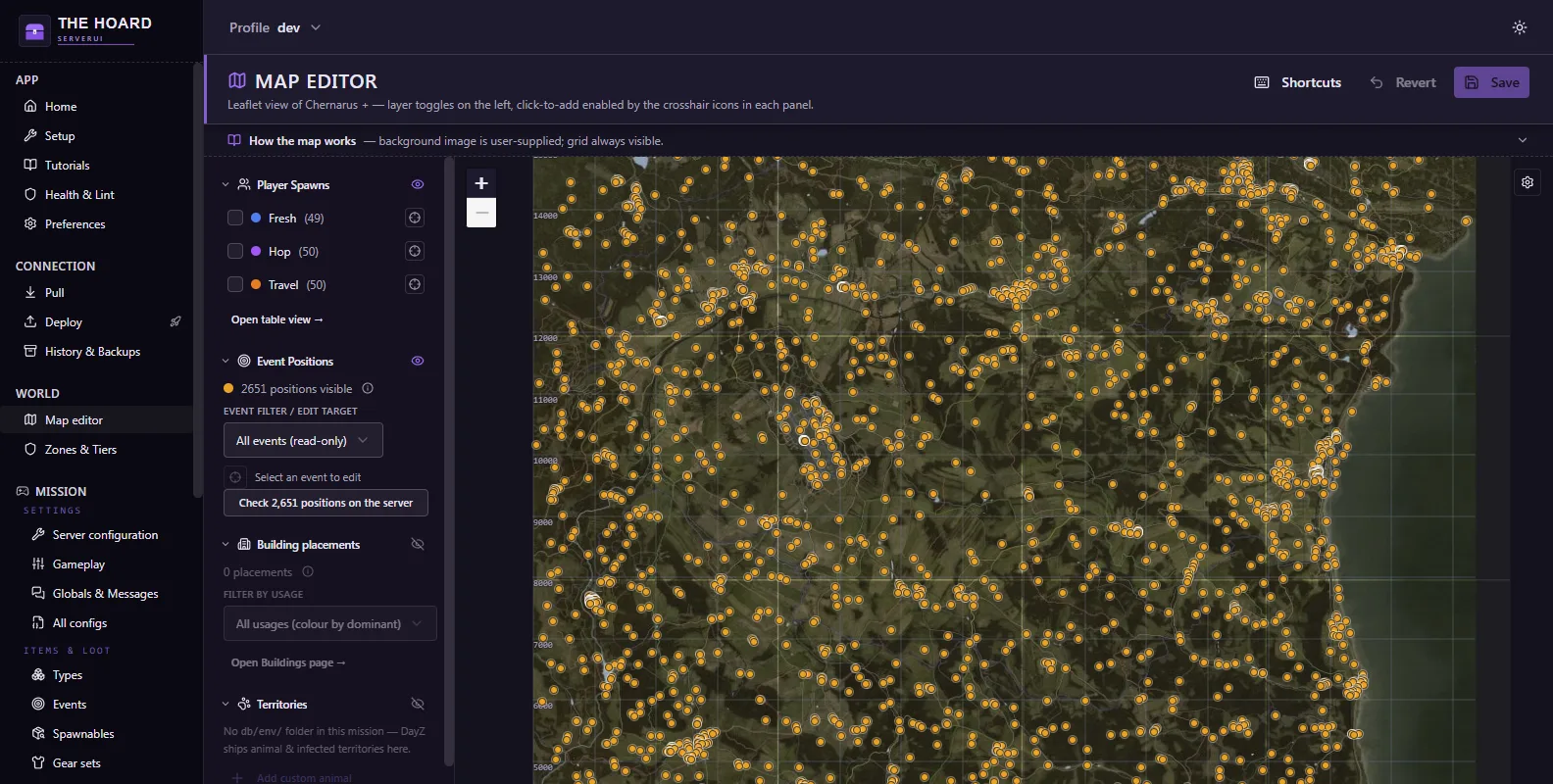Viewport: 1553px width, 784px height.
Task: Click the Event Positions target icon
Action: click(x=244, y=361)
